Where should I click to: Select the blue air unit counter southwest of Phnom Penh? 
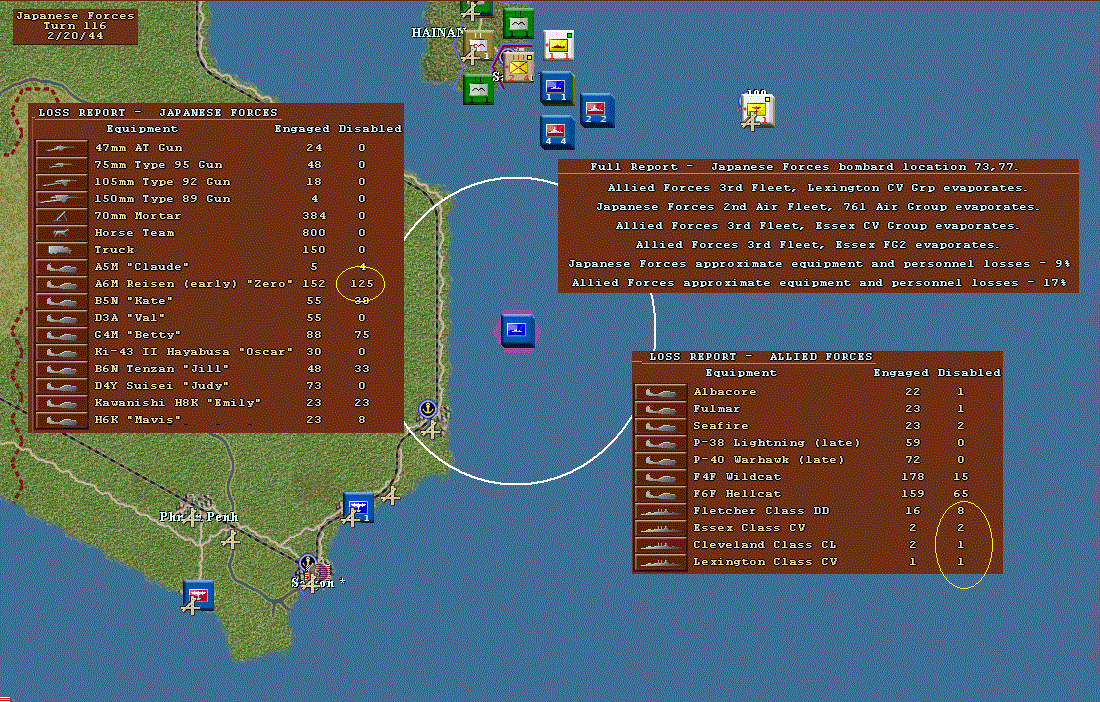click(199, 595)
